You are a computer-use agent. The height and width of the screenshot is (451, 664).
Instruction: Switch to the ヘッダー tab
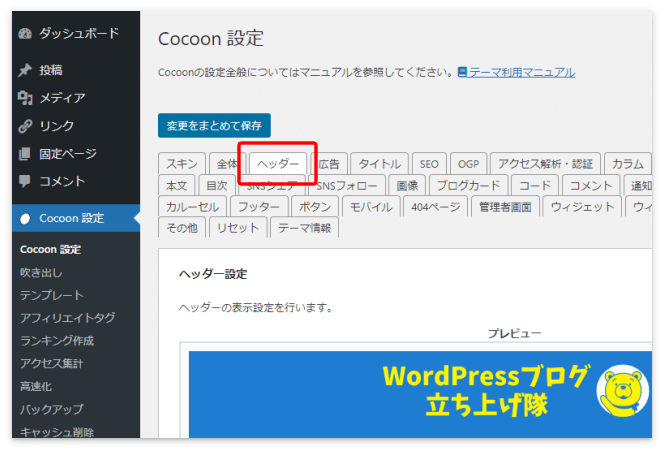point(278,163)
